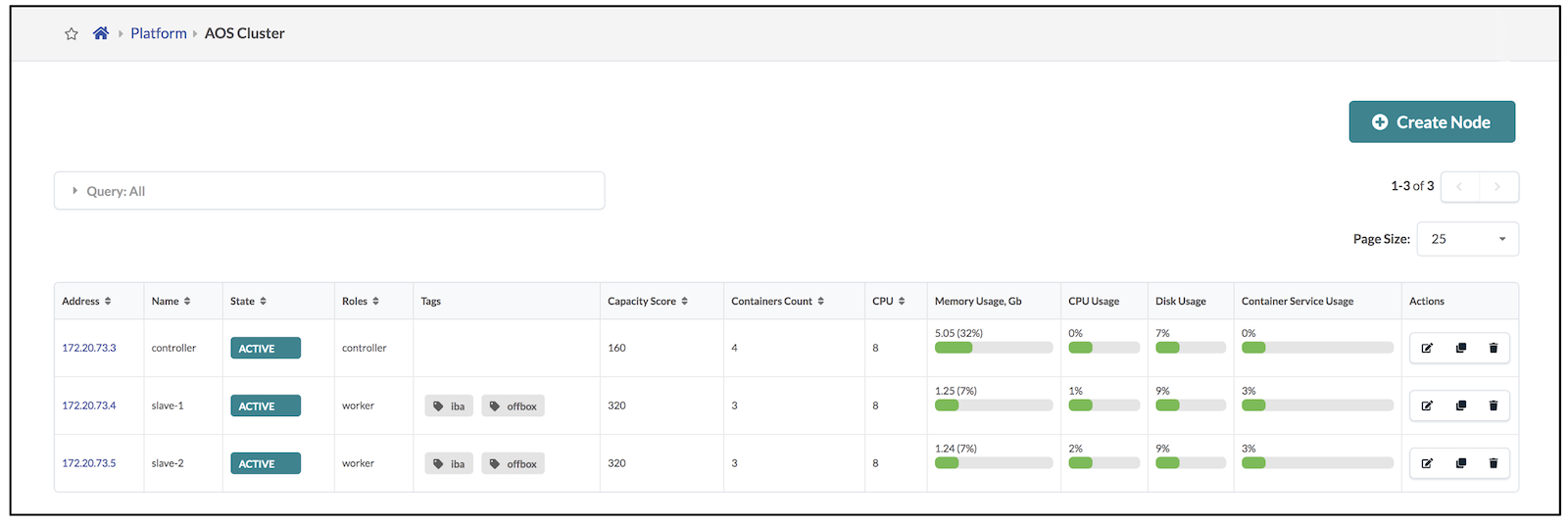Viewport: 1568px width, 524px height.
Task: Go to next page arrow
Action: coord(1497,186)
